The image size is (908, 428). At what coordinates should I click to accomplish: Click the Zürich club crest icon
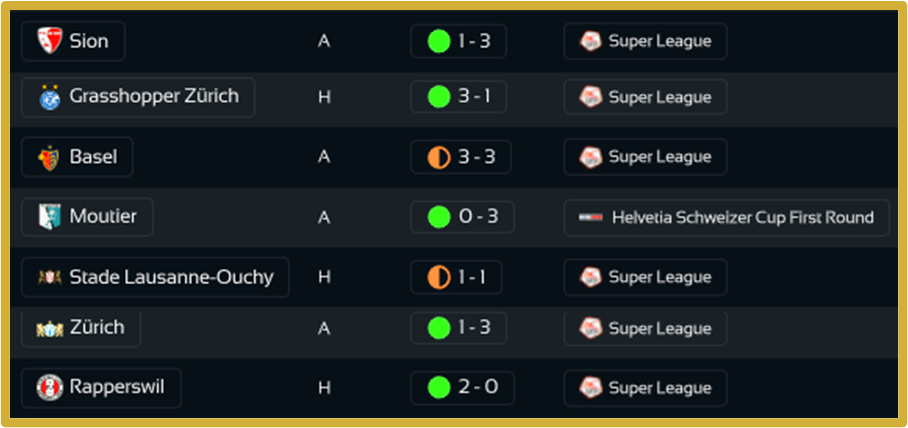[x=49, y=328]
